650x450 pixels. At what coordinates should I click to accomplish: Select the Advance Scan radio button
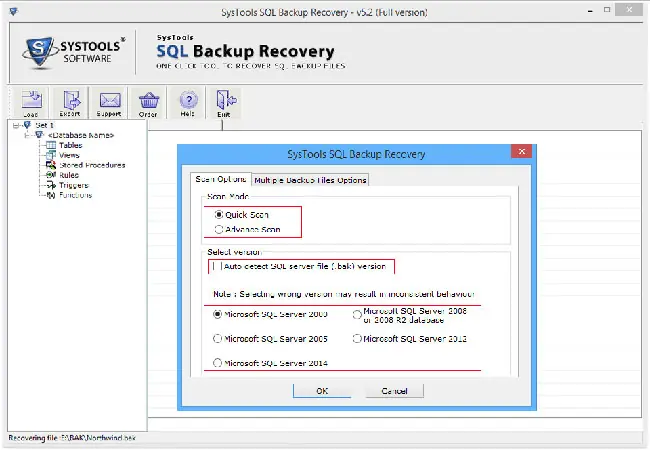coord(218,229)
